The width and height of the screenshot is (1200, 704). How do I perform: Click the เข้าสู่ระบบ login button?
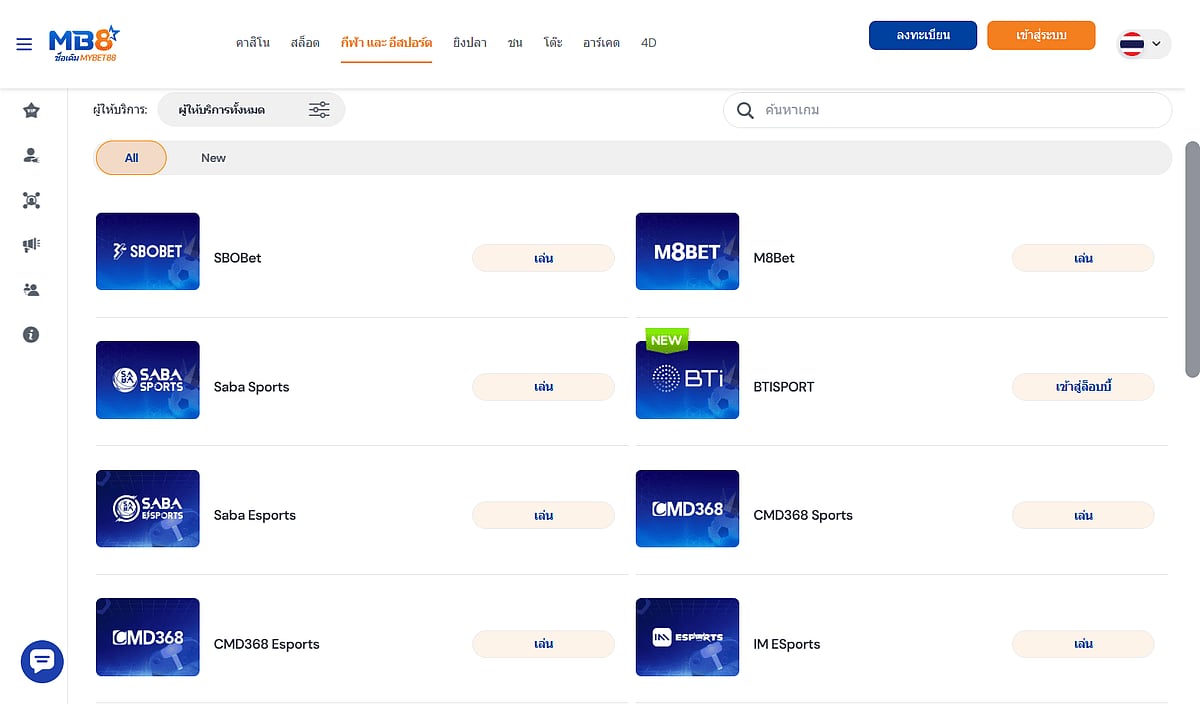[x=1041, y=35]
